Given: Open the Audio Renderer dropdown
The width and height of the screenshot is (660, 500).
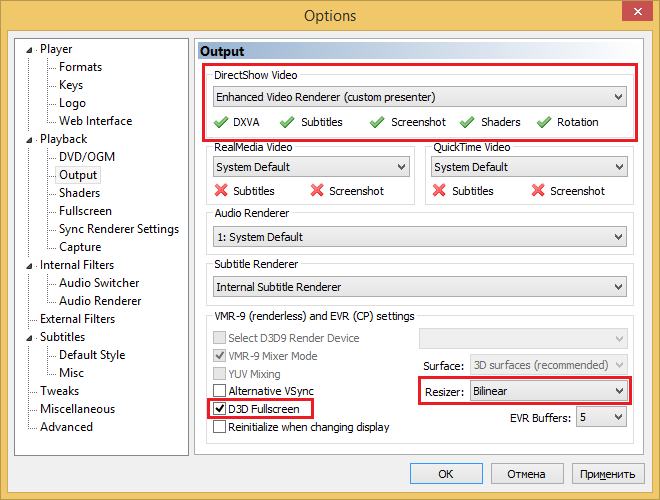Looking at the screenshot, I should 419,237.
